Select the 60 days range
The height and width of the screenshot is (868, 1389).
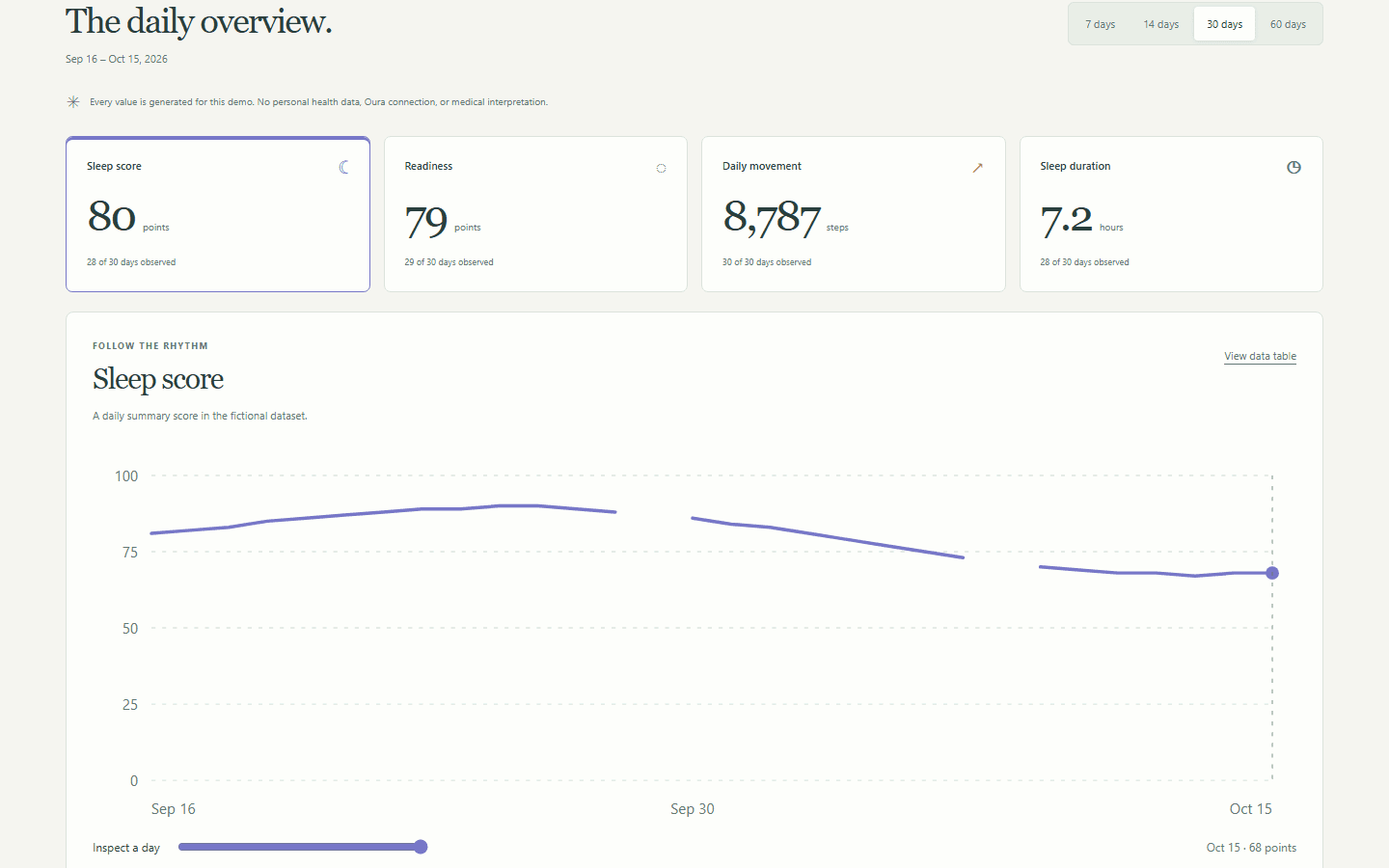tap(1288, 24)
